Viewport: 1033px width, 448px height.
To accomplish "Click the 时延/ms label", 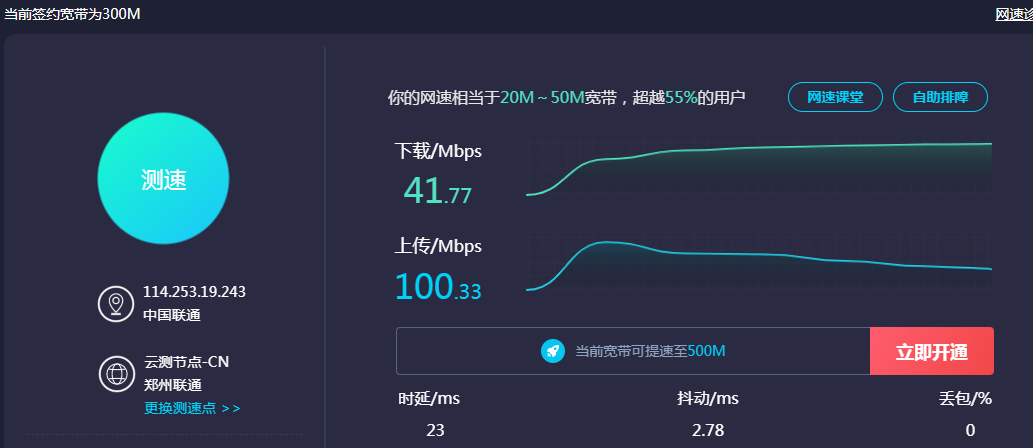I will tap(429, 399).
